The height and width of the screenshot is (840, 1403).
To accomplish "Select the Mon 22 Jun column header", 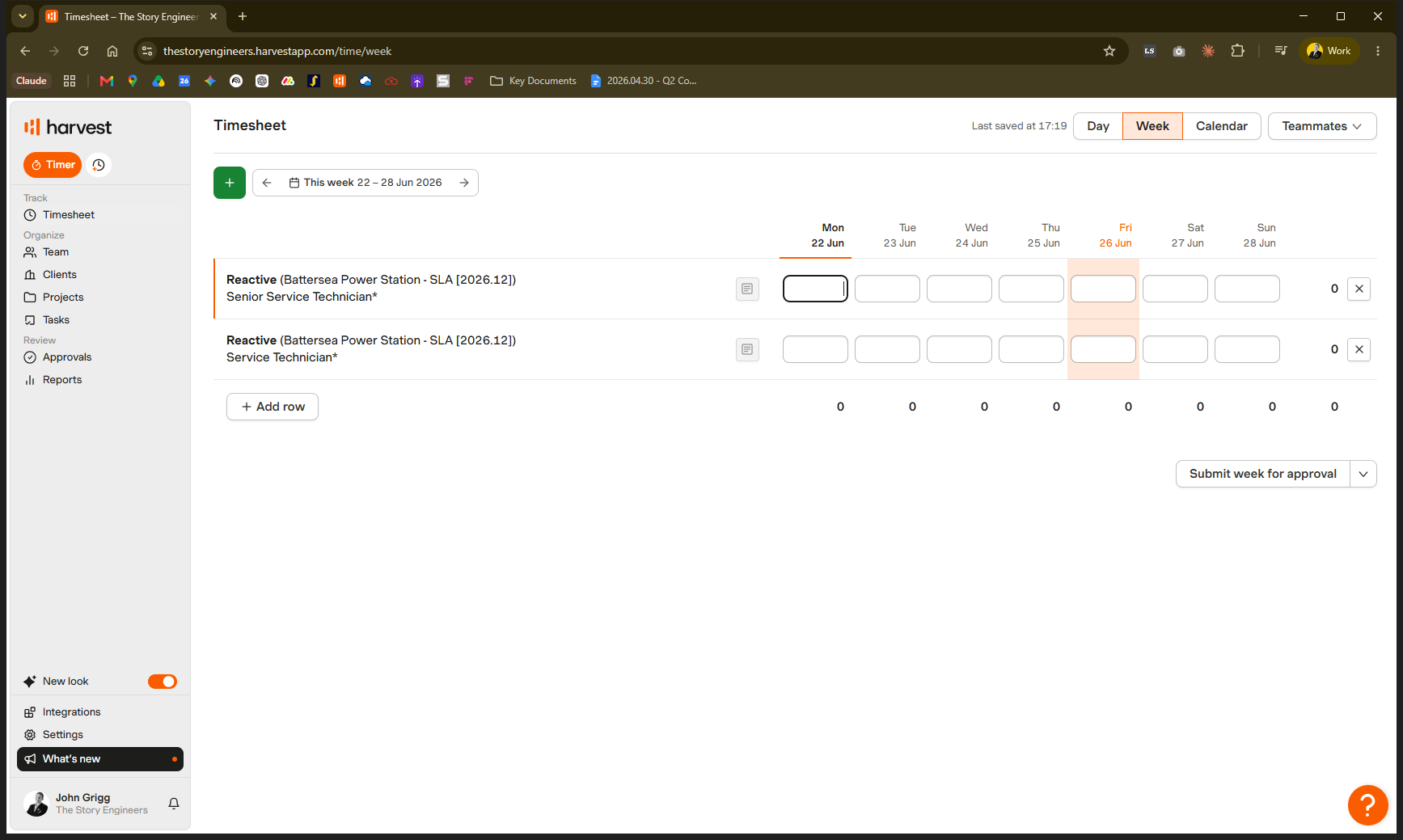I will coord(827,235).
